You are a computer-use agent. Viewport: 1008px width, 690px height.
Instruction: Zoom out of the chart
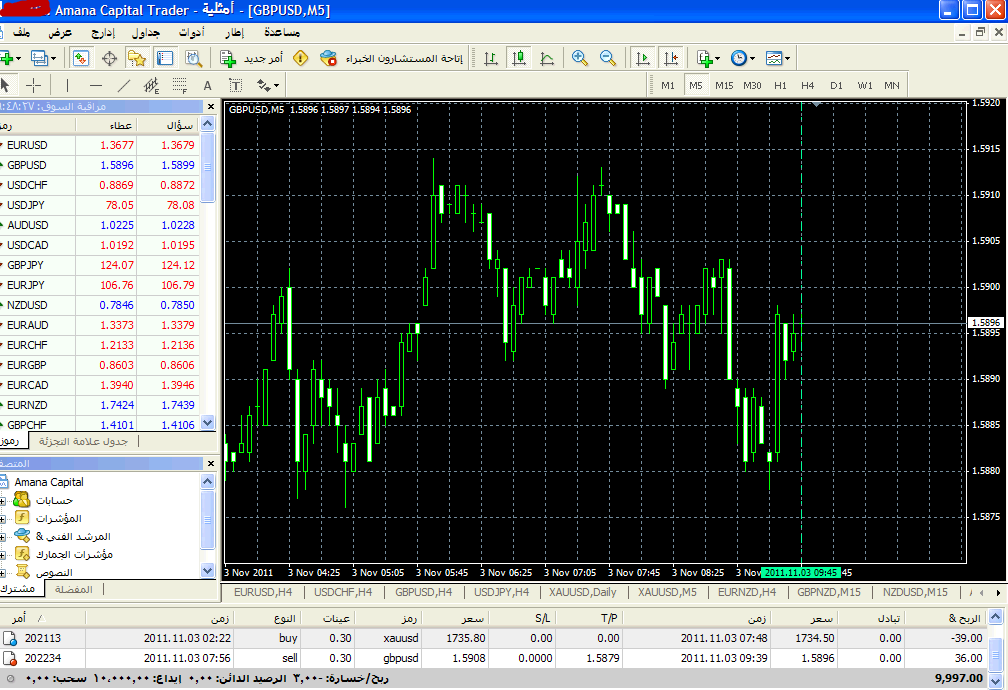pos(607,58)
